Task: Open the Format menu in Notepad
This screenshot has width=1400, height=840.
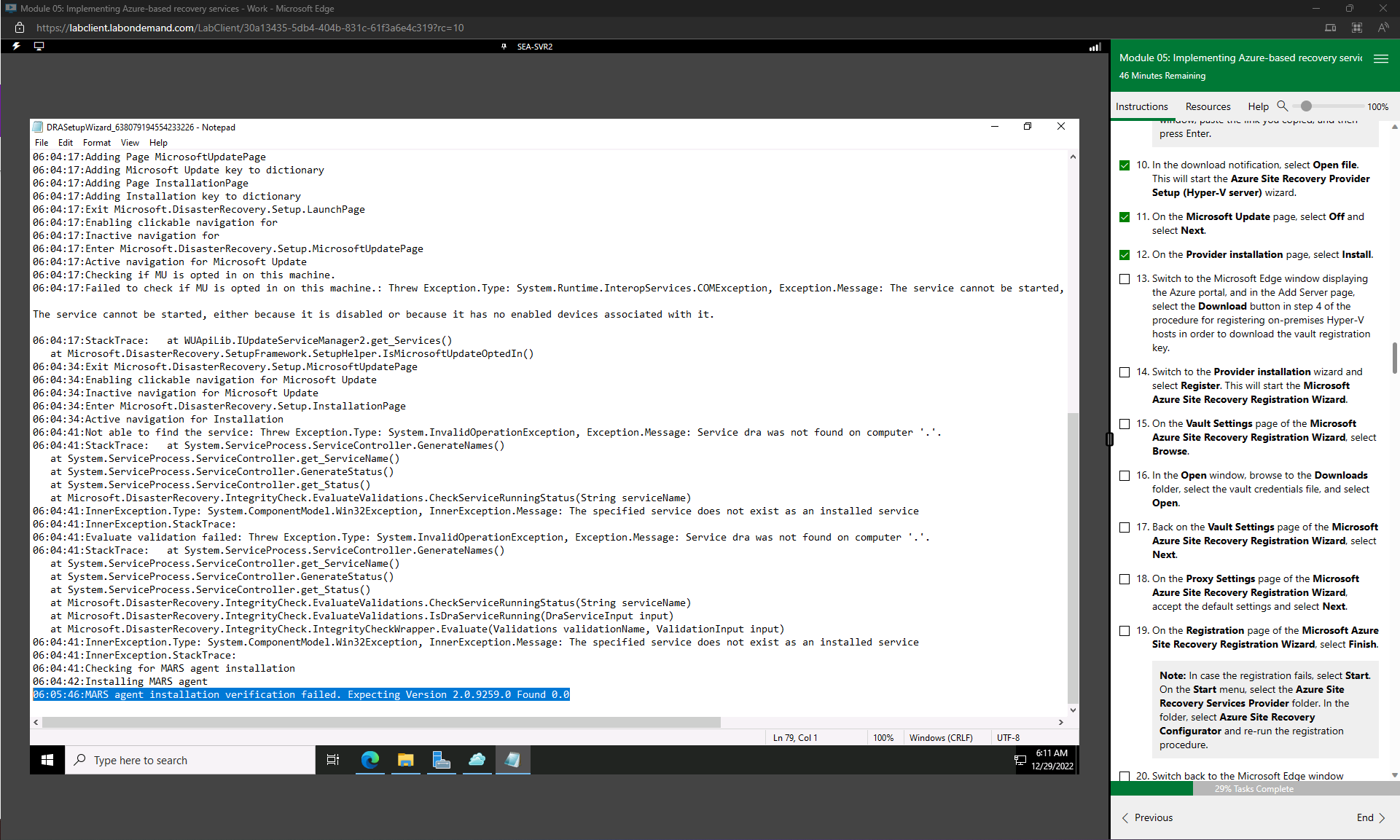Action: [96, 142]
